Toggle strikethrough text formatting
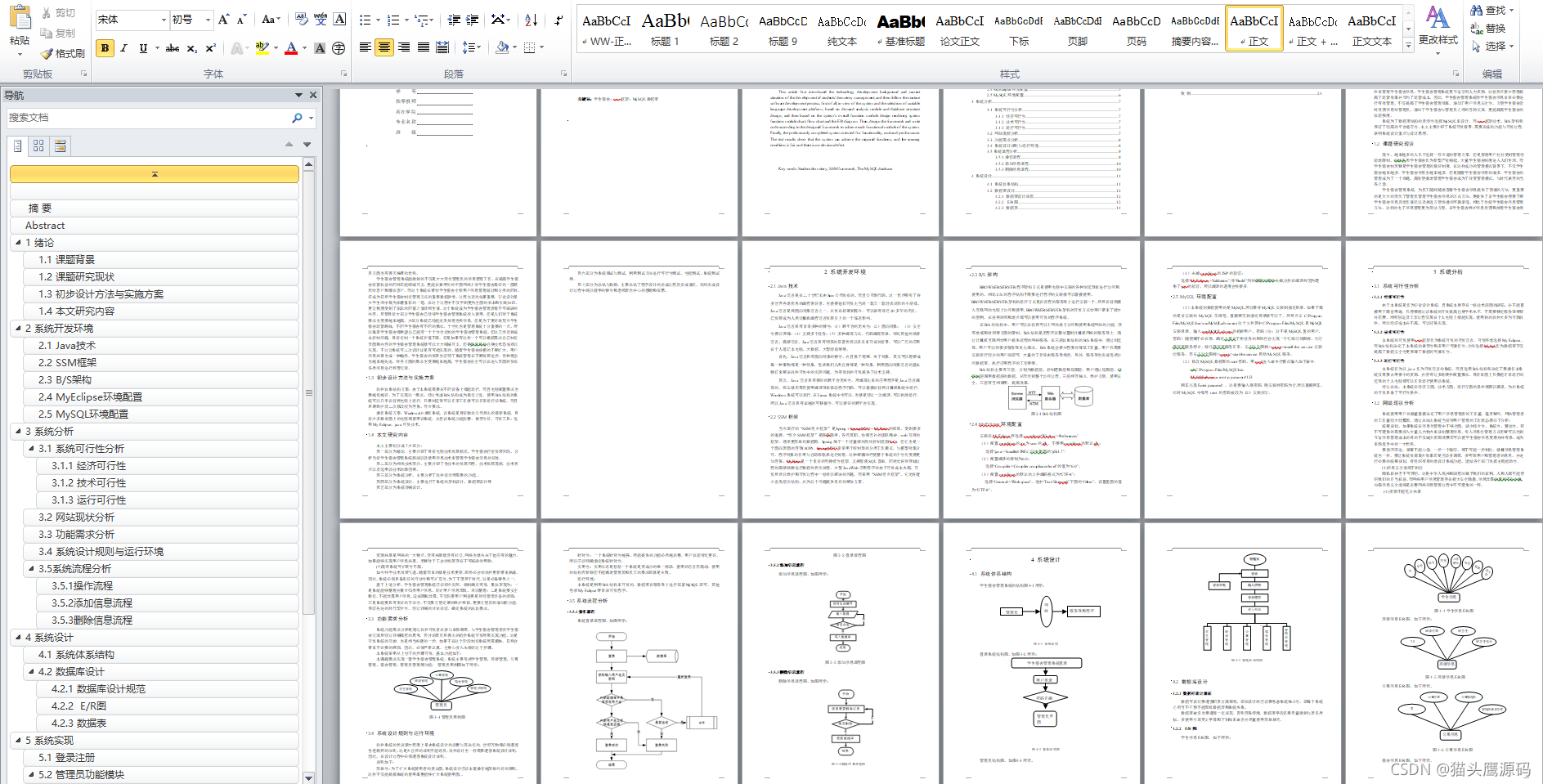The image size is (1543, 784). coord(172,48)
